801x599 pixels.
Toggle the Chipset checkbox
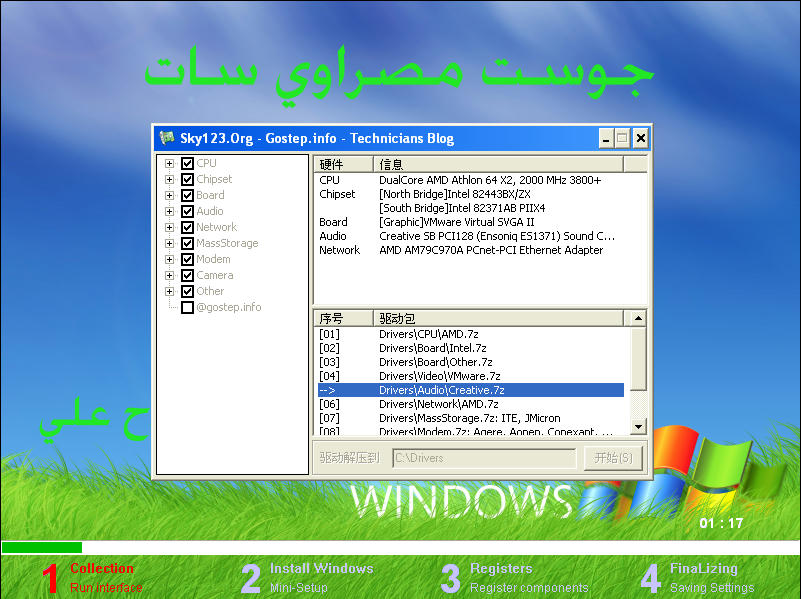(187, 179)
